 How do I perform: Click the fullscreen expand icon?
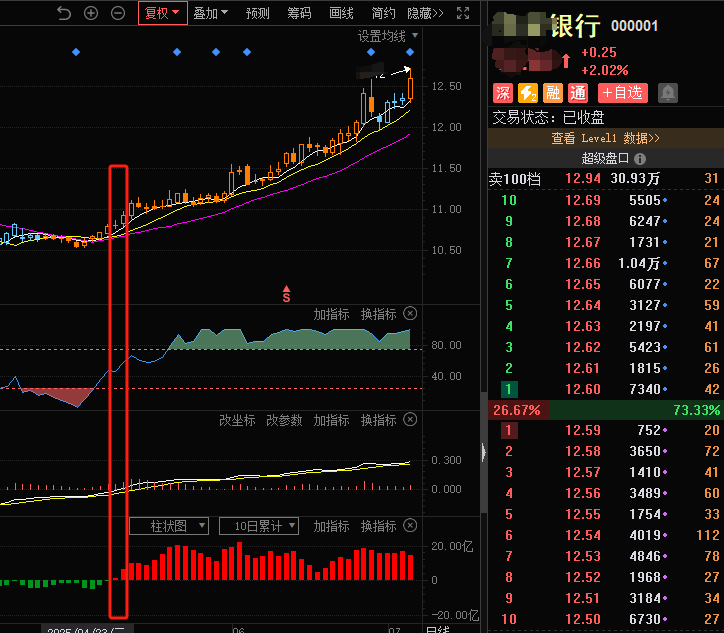(x=462, y=13)
